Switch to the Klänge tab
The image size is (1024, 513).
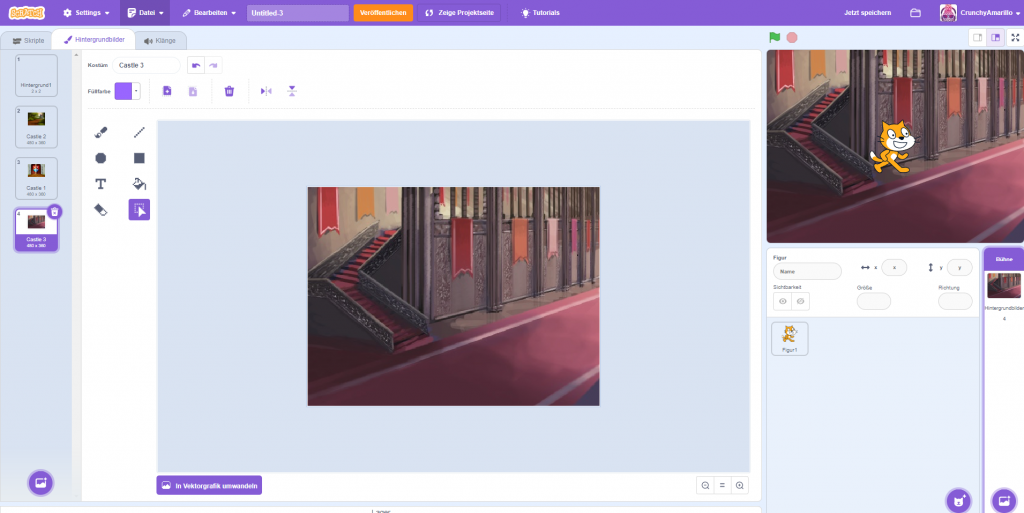[160, 40]
